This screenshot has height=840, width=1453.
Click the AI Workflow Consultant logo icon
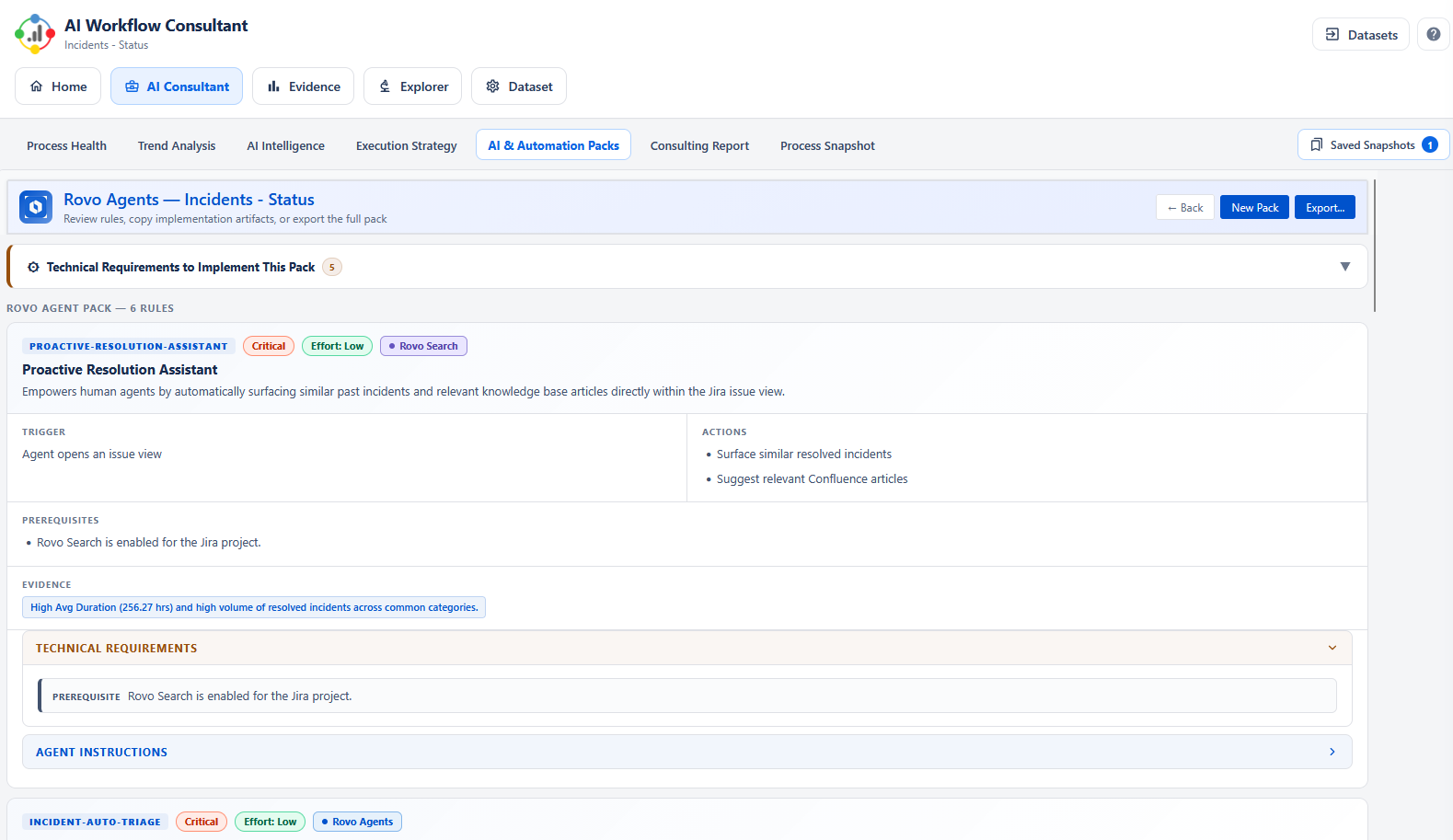click(35, 34)
